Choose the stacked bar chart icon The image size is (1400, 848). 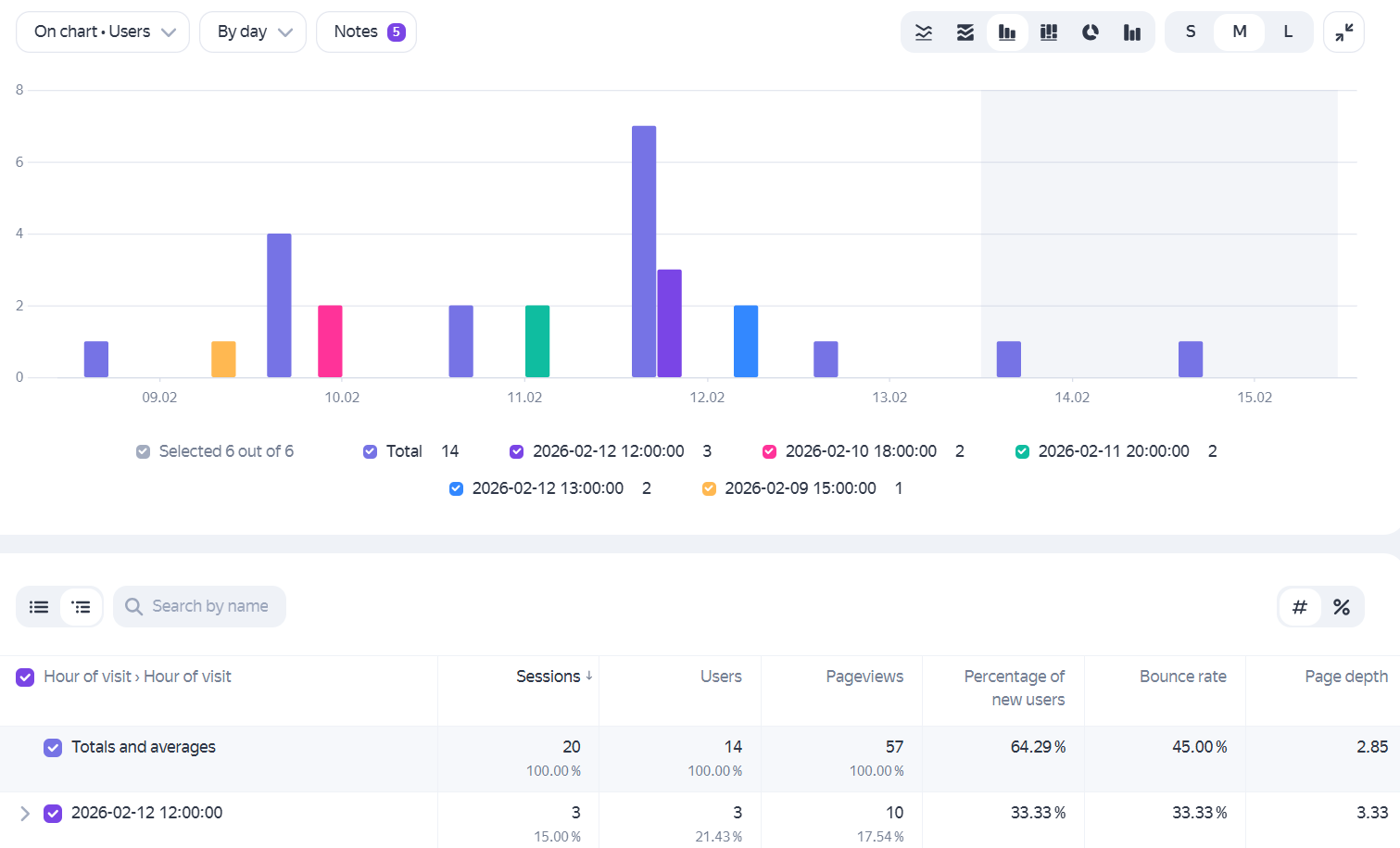click(x=1049, y=32)
